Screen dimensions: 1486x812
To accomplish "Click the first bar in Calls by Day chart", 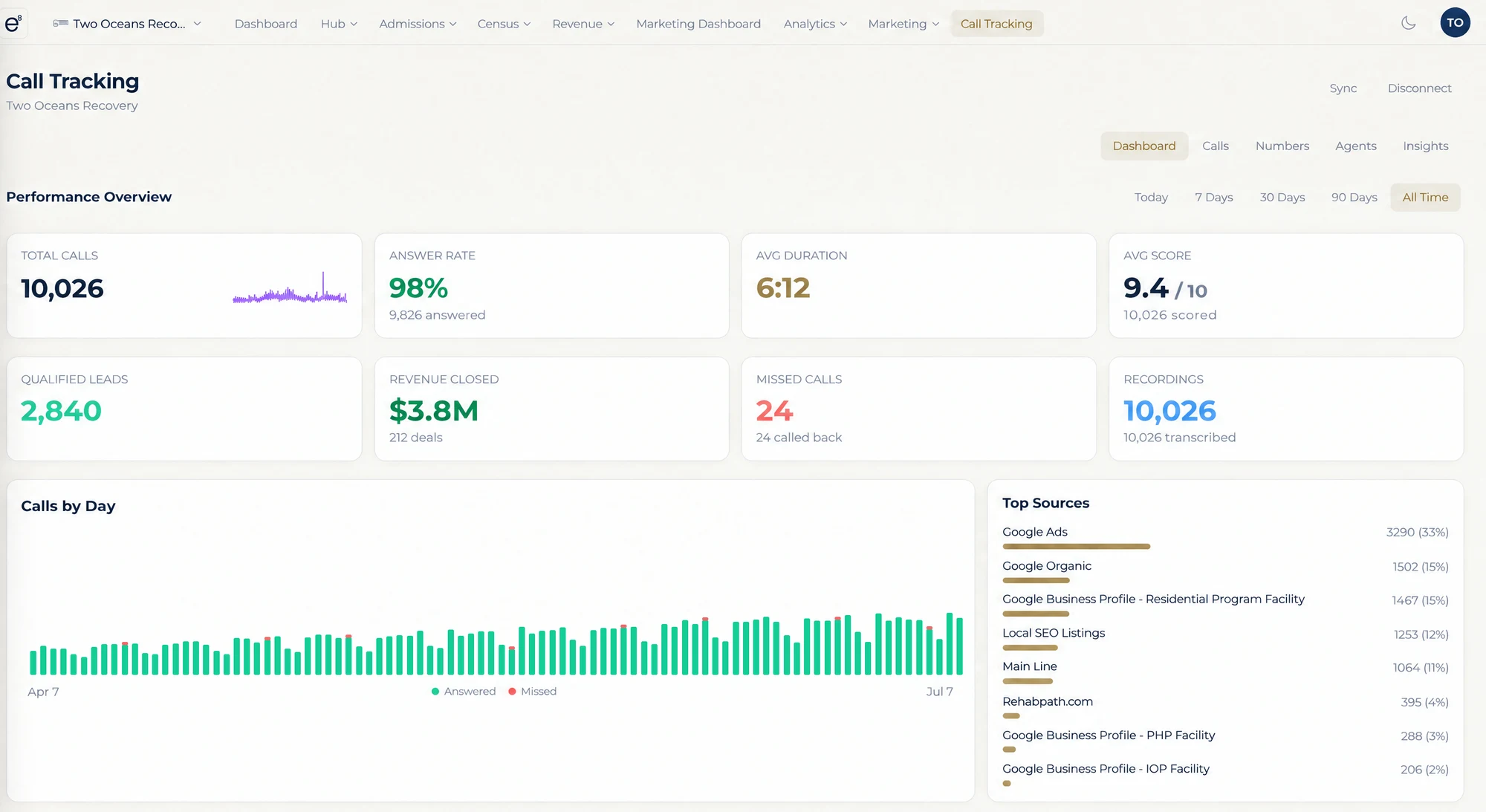I will coord(33,663).
